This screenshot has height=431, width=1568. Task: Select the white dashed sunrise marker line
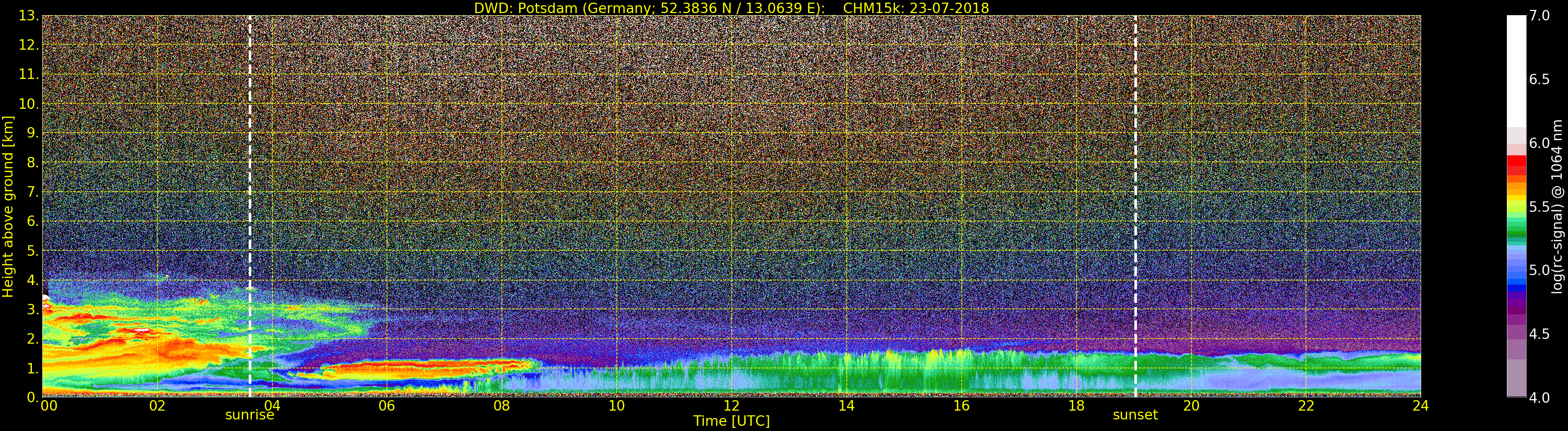(x=250, y=207)
